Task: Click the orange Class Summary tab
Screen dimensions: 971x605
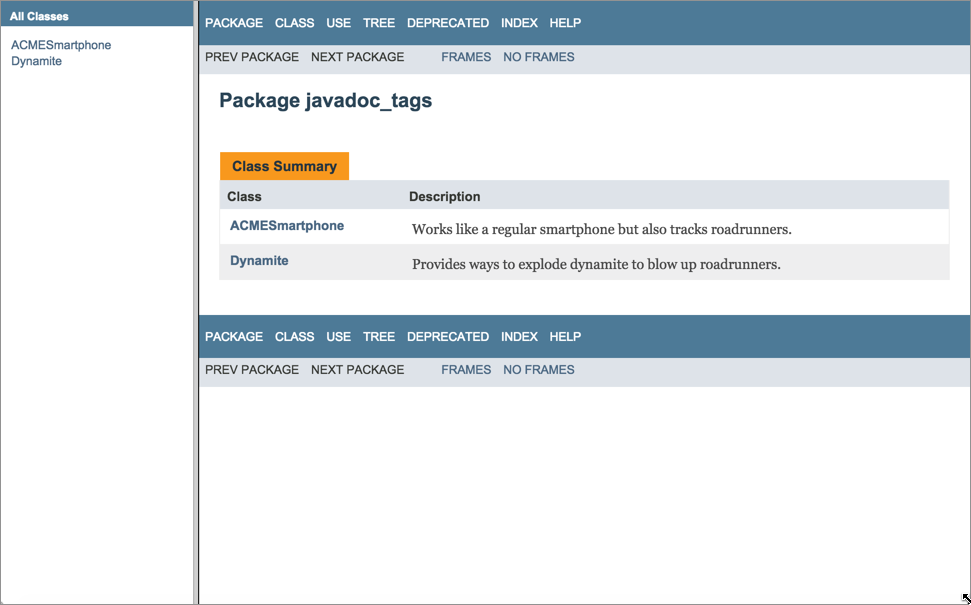Action: click(x=284, y=166)
